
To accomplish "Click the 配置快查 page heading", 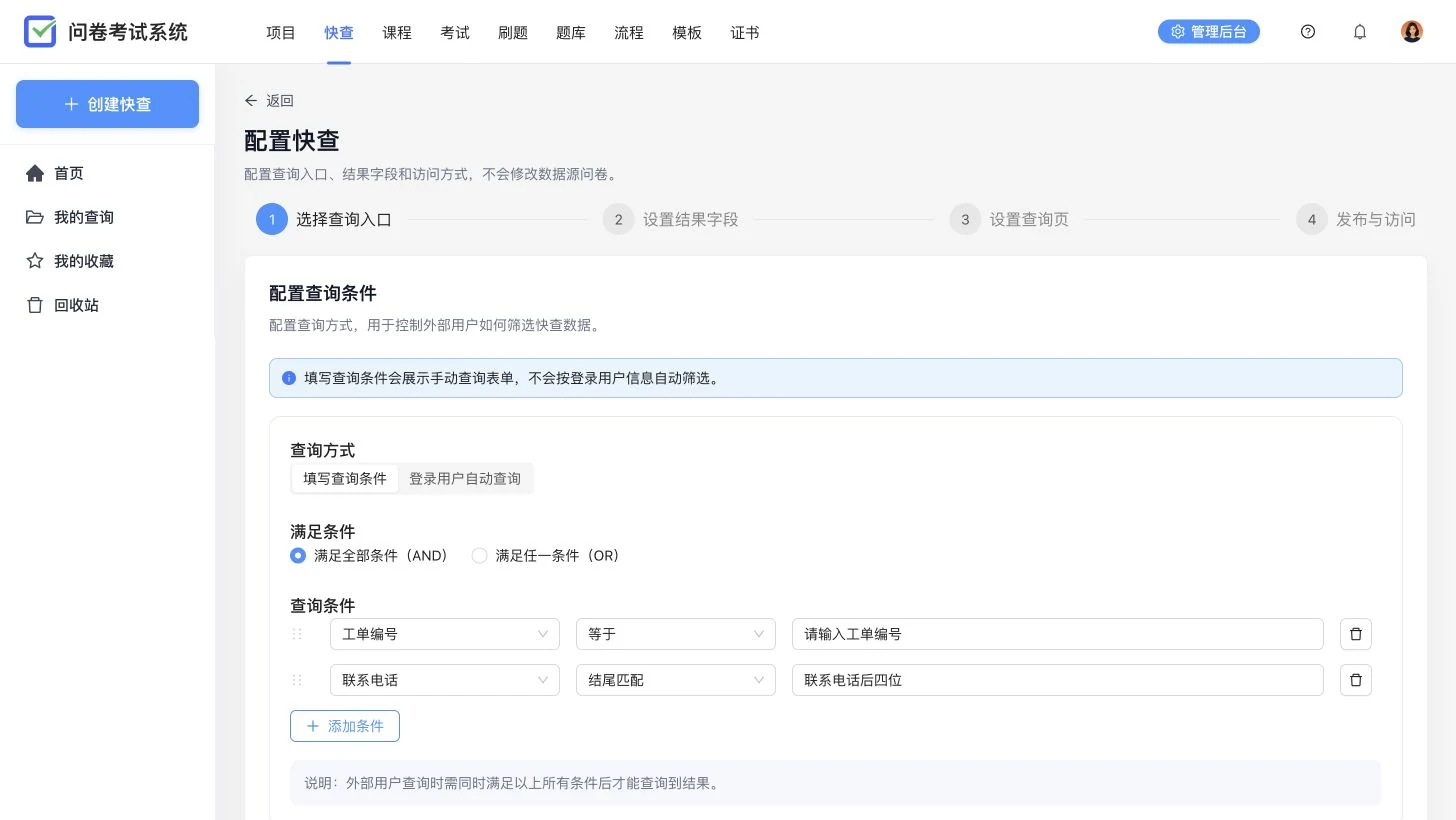I will coord(292,141).
